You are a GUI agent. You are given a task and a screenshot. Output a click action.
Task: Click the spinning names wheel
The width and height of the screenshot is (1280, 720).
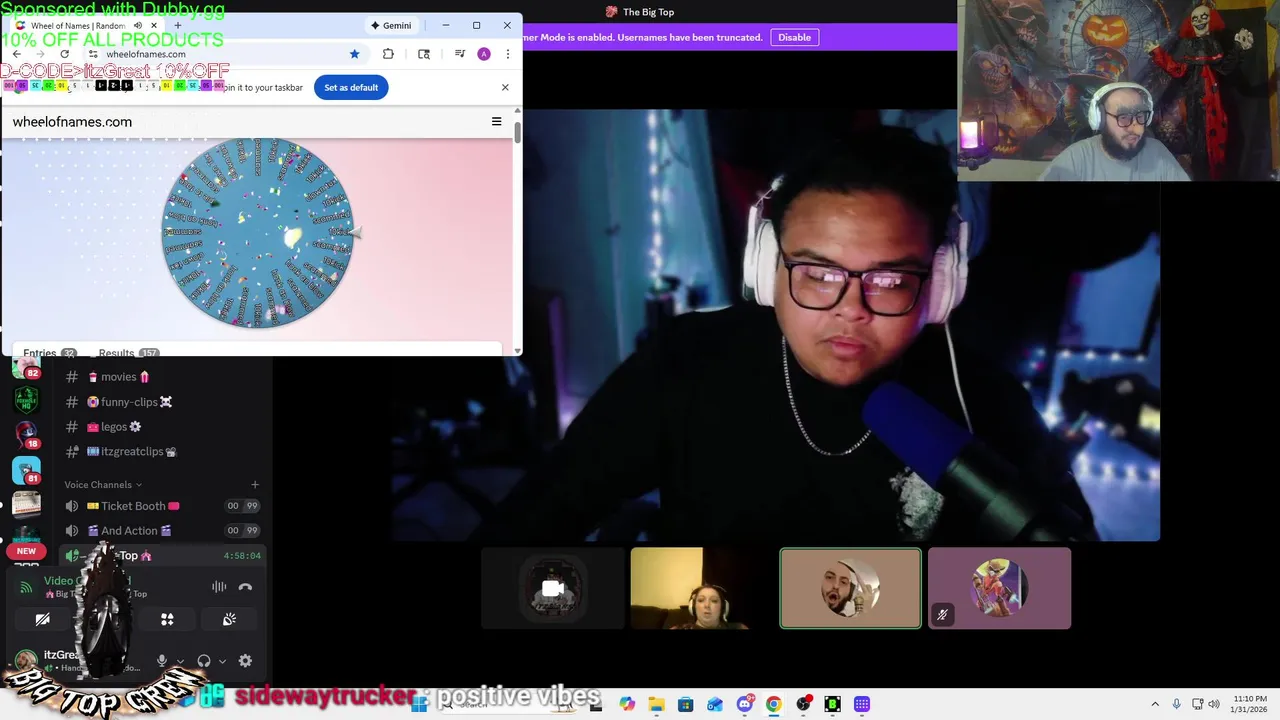tap(258, 232)
